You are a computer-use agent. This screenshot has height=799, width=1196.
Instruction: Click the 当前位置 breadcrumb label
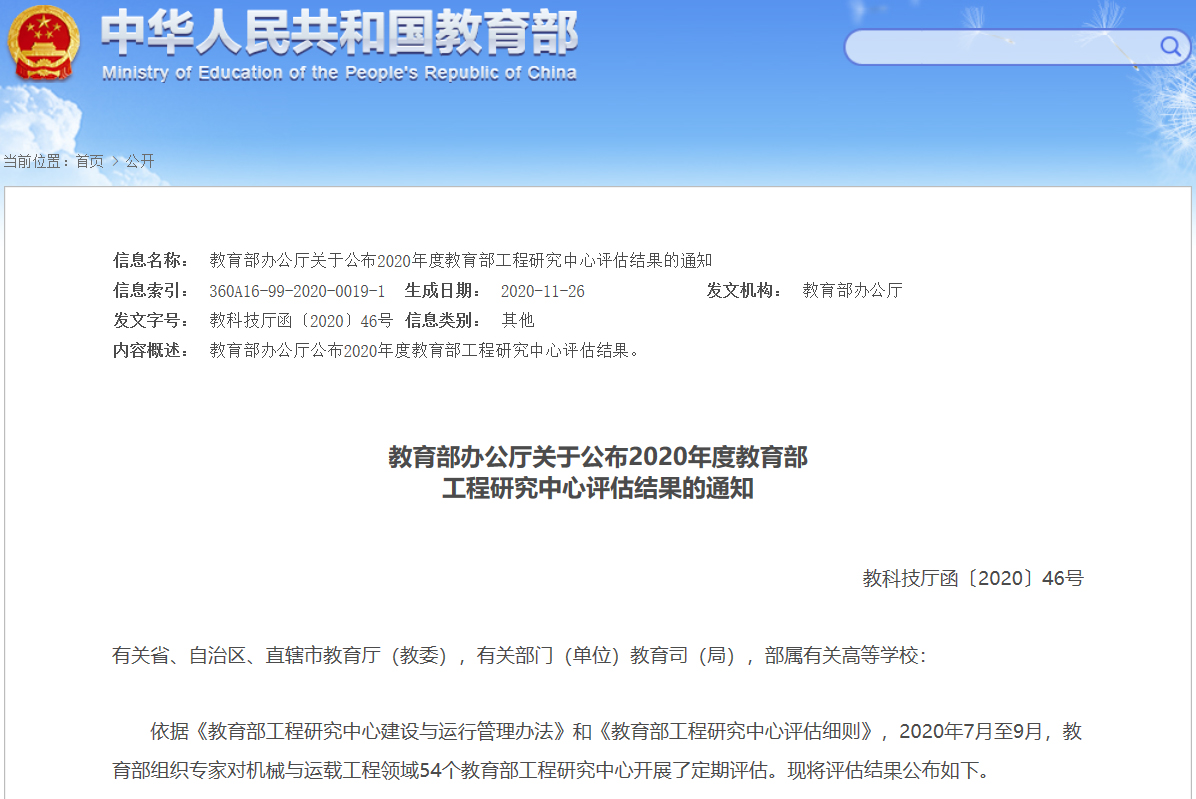pyautogui.click(x=37, y=161)
